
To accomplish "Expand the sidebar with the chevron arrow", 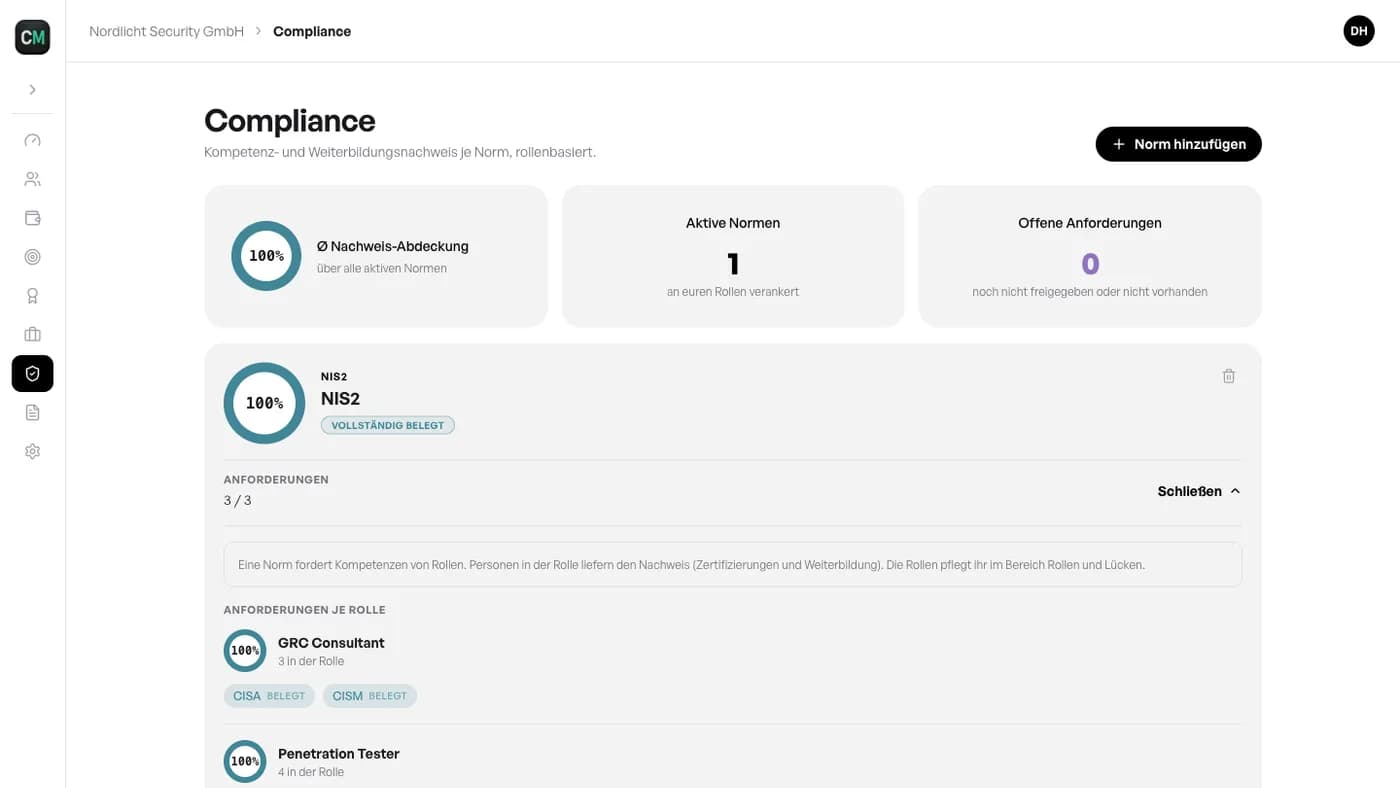I will pos(32,90).
